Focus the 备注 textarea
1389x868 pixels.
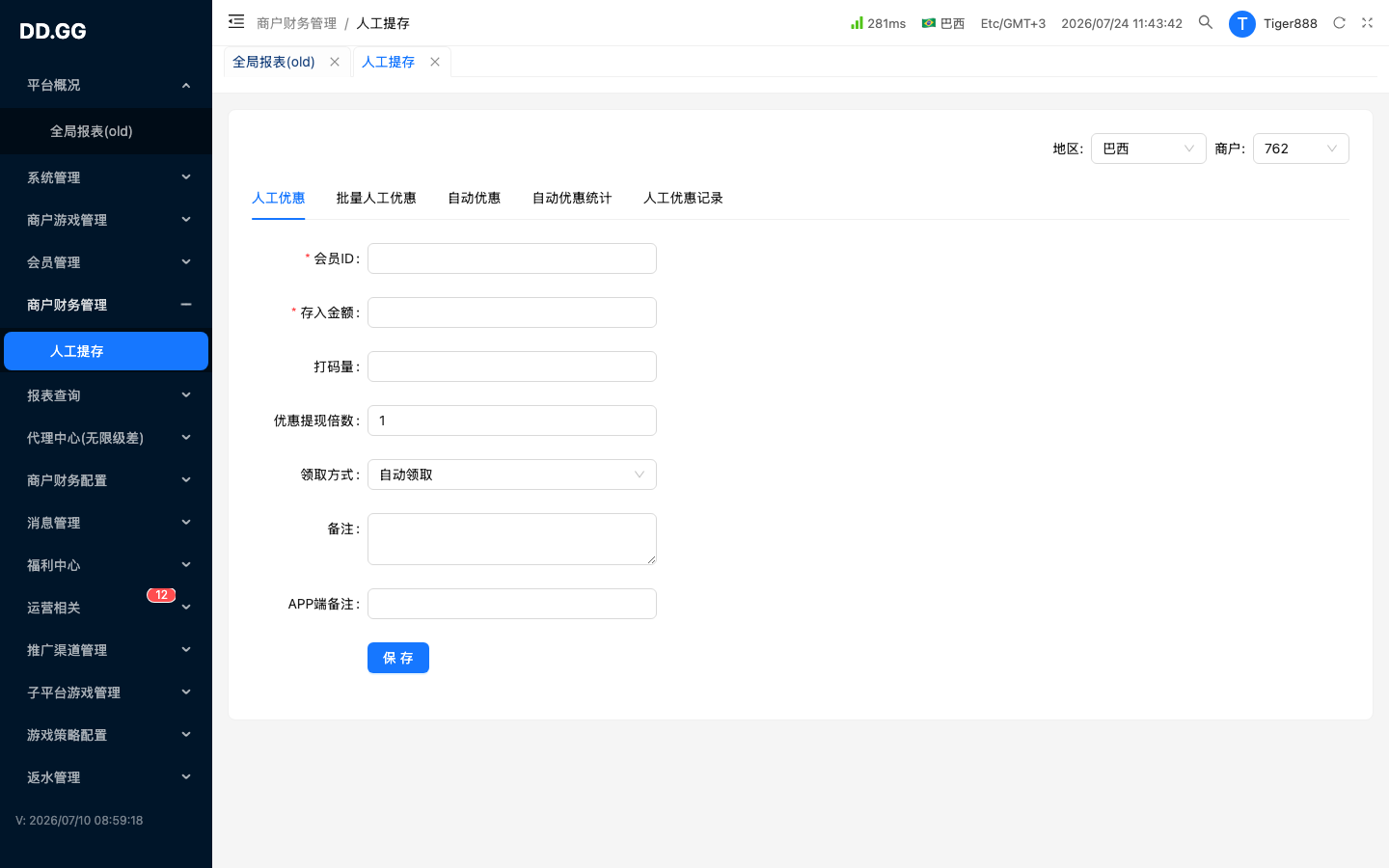[511, 539]
